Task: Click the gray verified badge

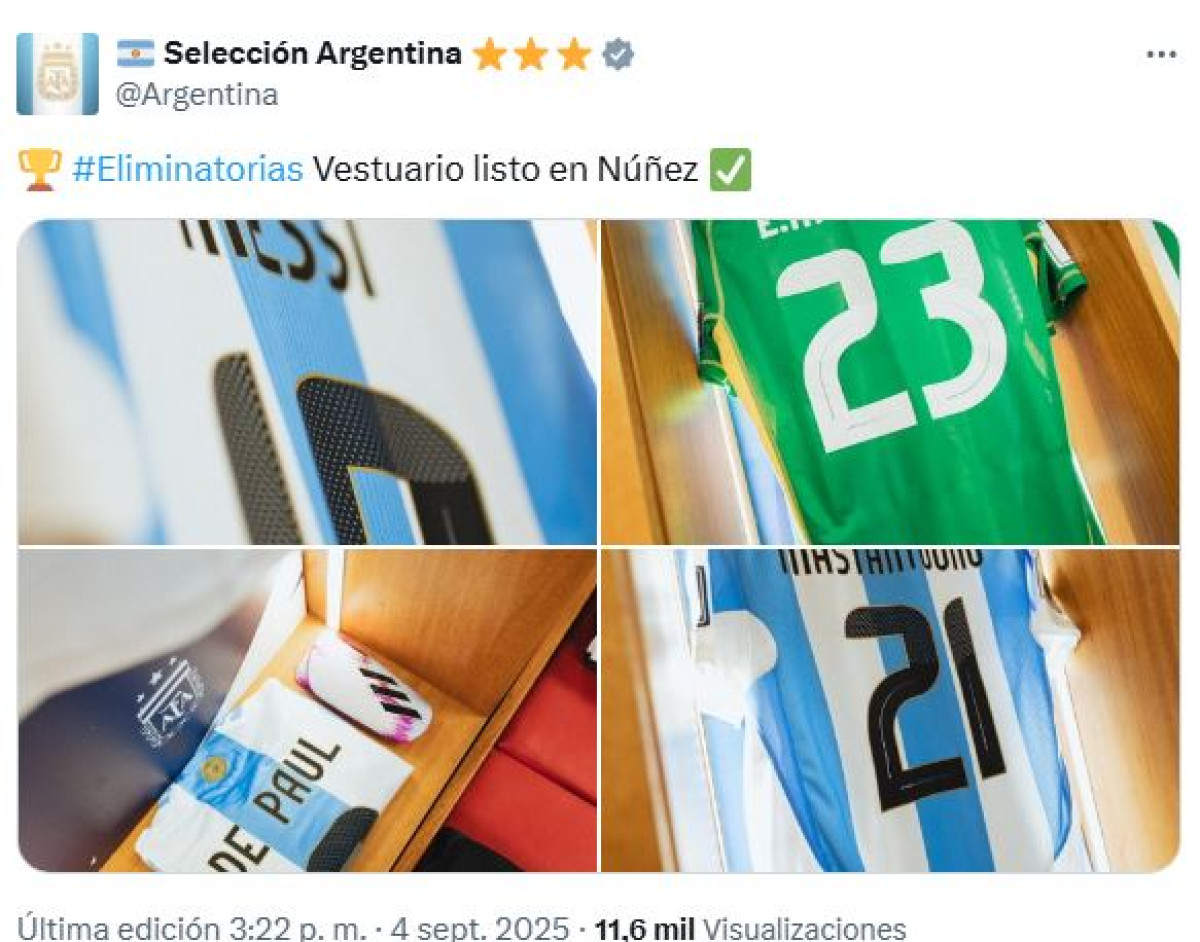Action: coord(618,55)
